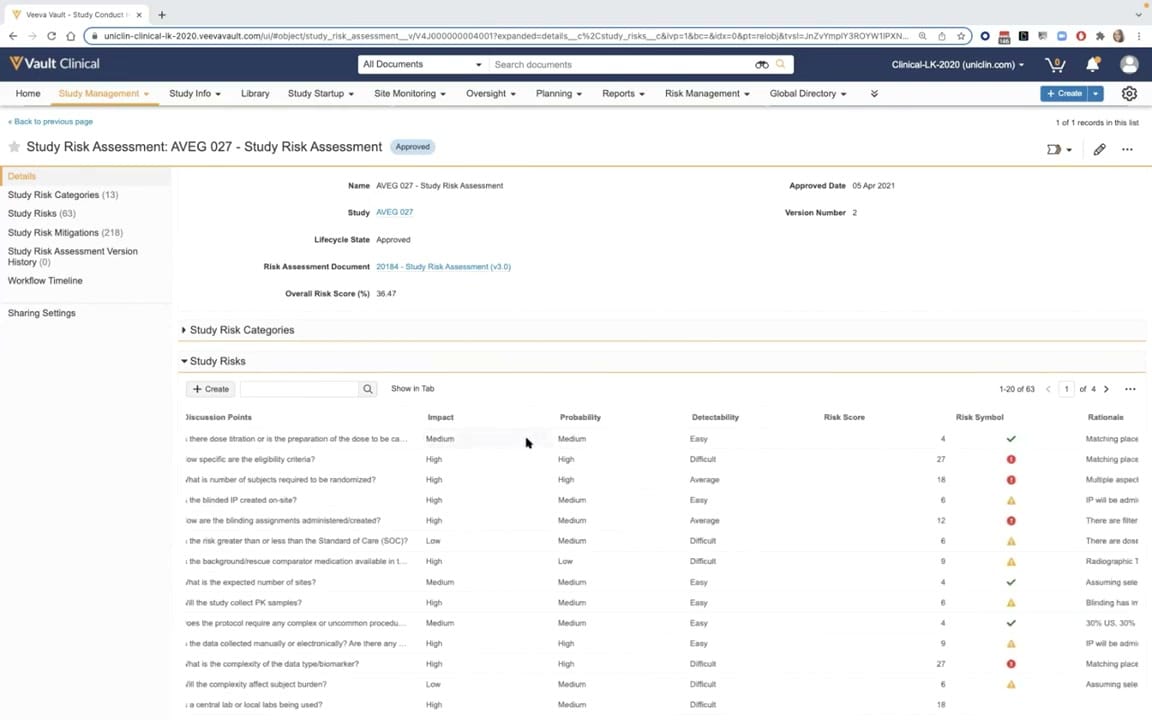Open the Reports tab
Screen dimensions: 1152x720
[623, 94]
